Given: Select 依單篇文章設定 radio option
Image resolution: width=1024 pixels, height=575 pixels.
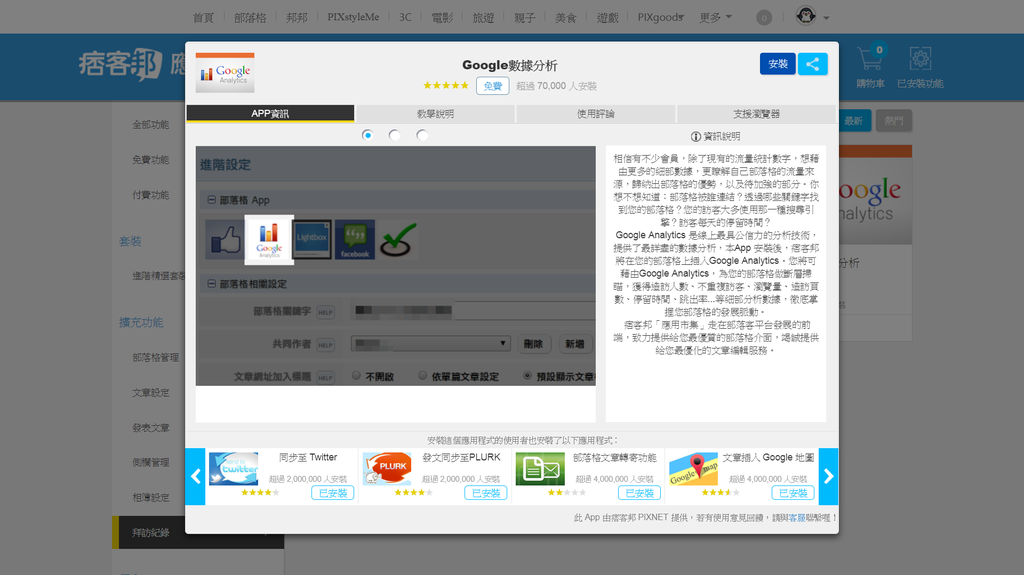Looking at the screenshot, I should (x=423, y=376).
